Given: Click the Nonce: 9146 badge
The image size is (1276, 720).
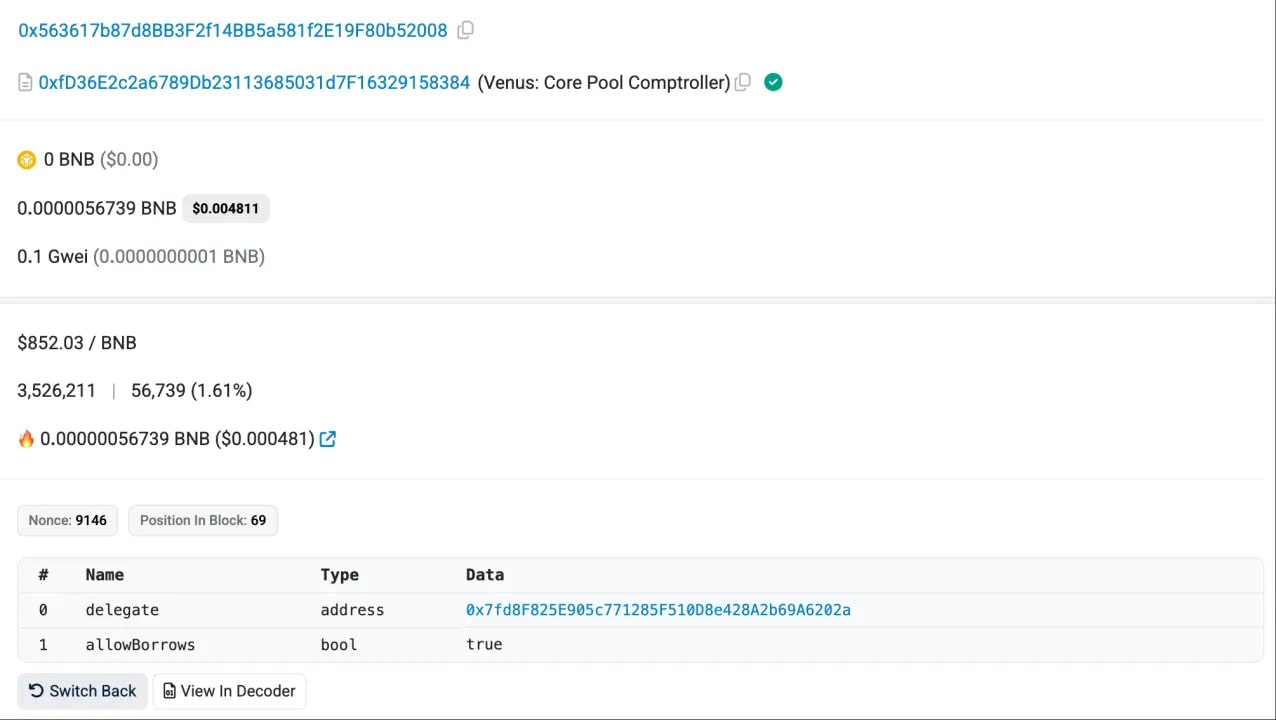Looking at the screenshot, I should coord(68,520).
